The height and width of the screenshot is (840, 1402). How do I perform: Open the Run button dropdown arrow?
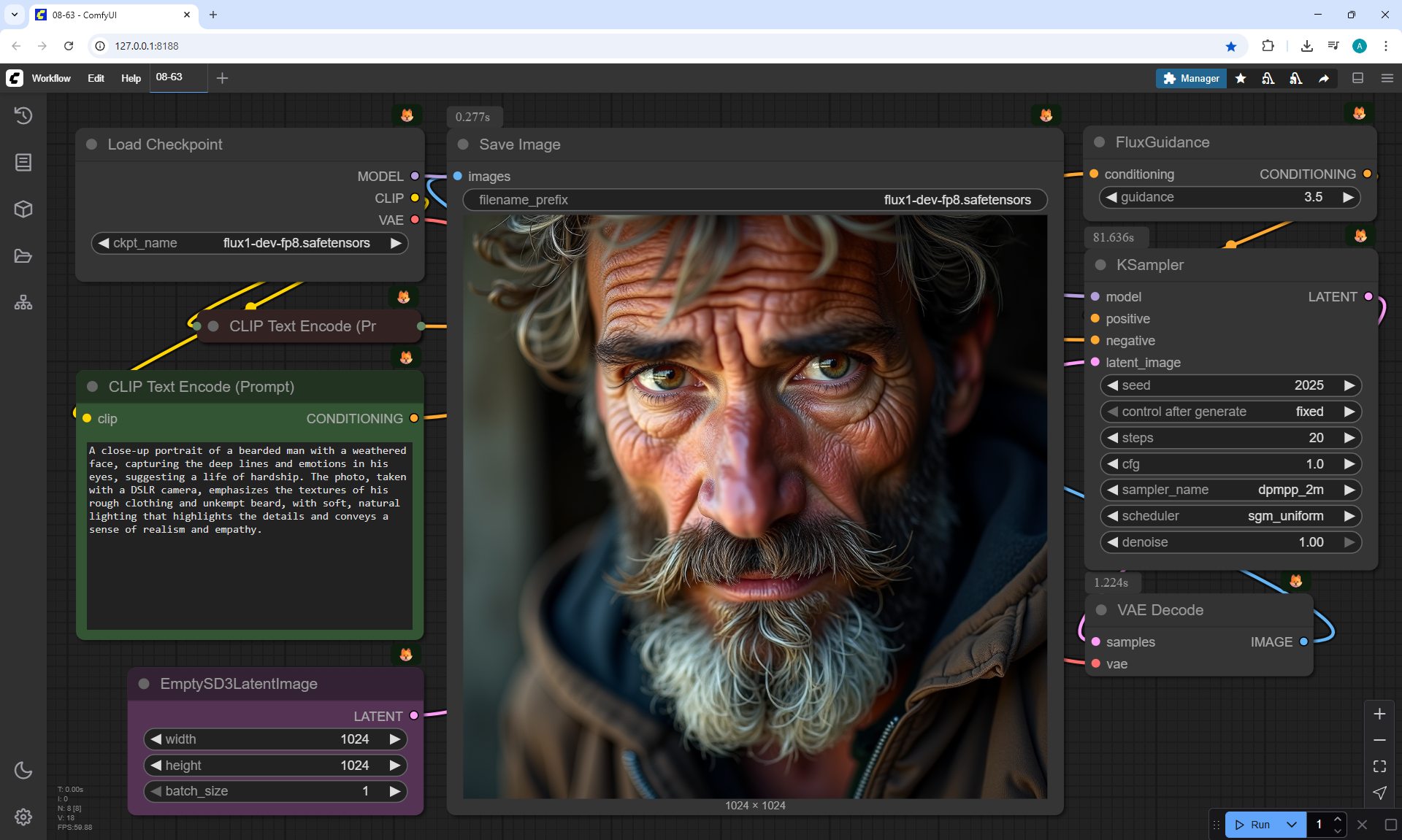click(x=1292, y=825)
